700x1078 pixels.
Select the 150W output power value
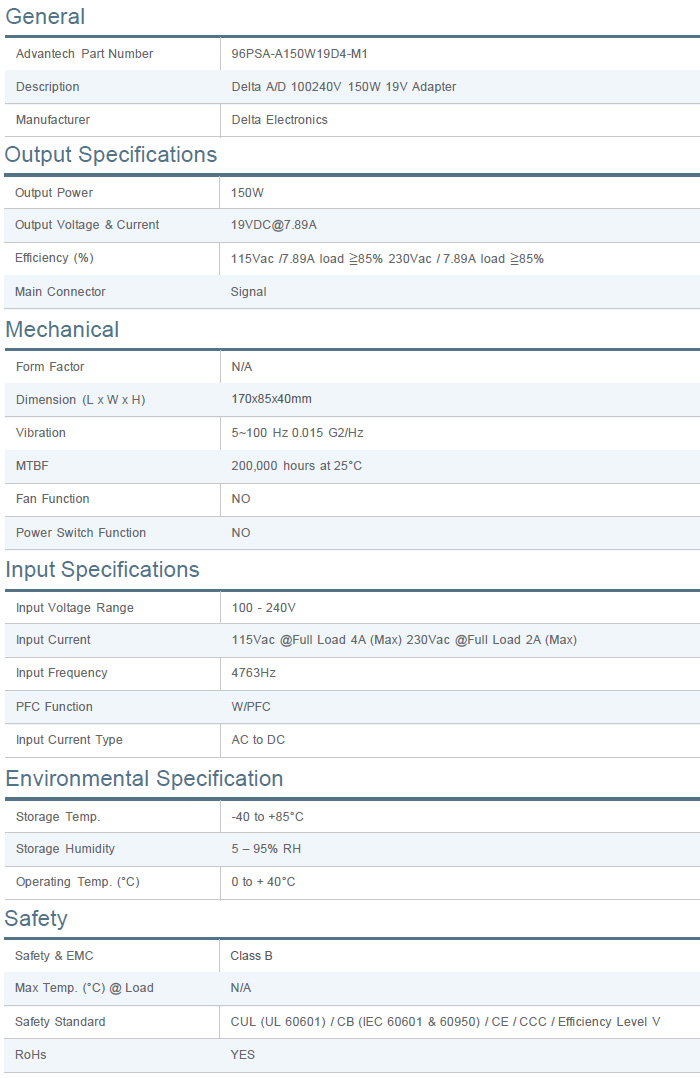click(x=247, y=193)
